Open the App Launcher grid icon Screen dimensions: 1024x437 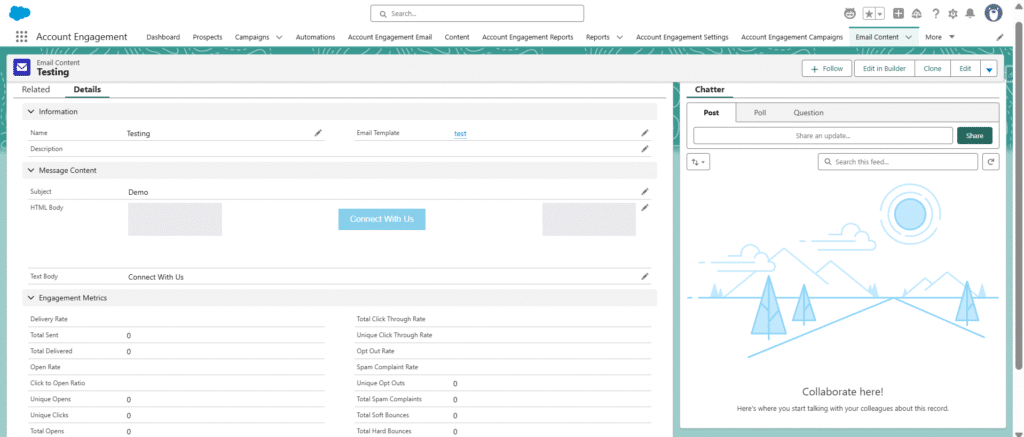[x=22, y=37]
